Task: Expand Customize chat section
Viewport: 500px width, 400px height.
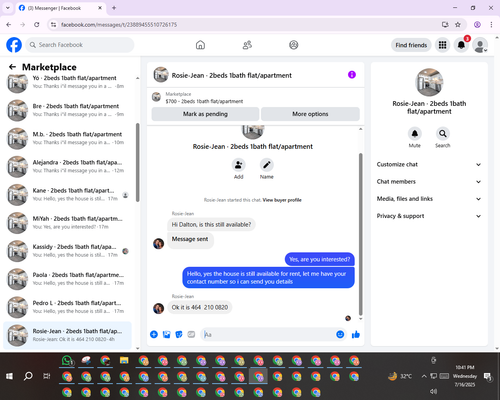Action: [x=429, y=164]
